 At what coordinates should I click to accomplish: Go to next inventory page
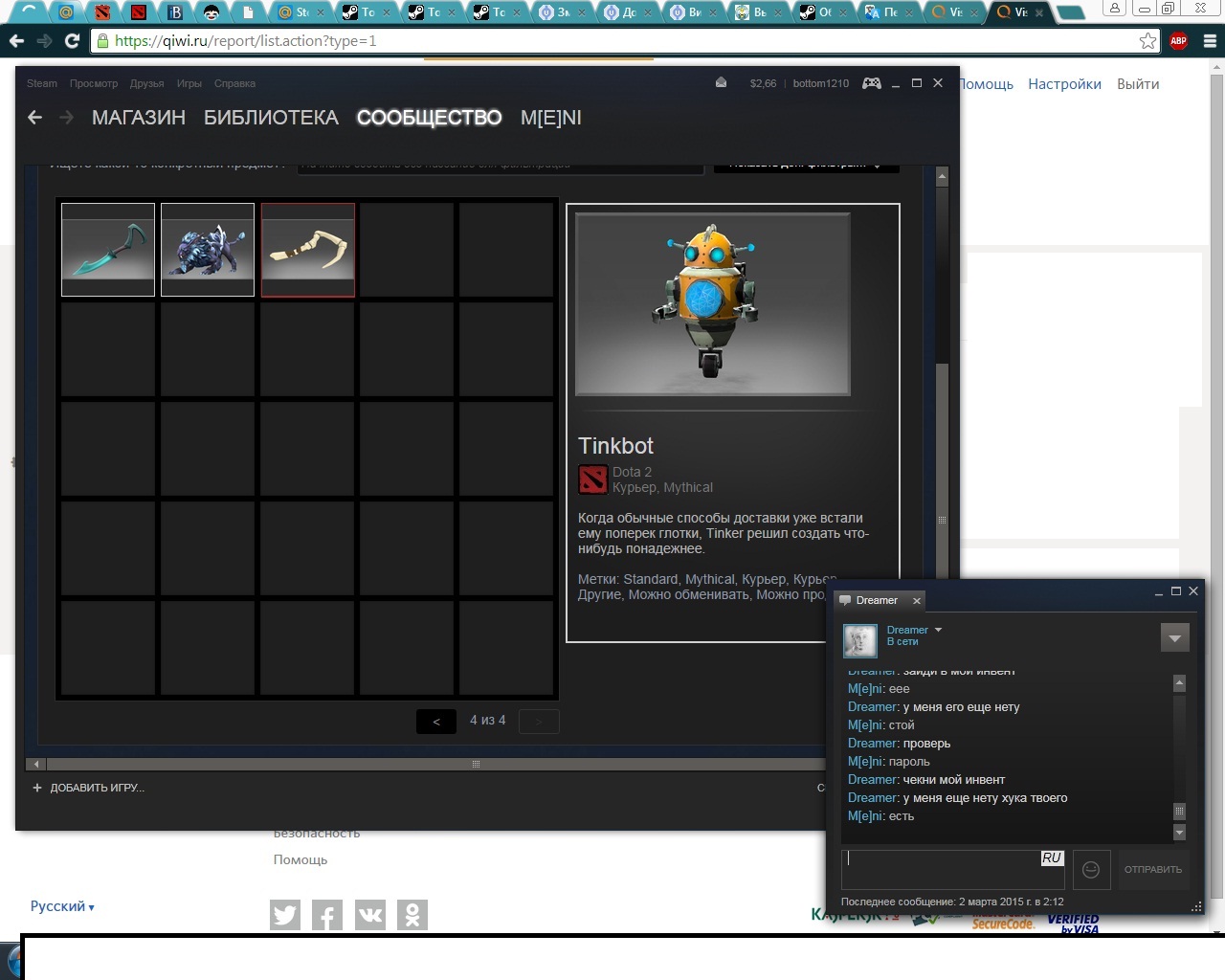point(539,721)
